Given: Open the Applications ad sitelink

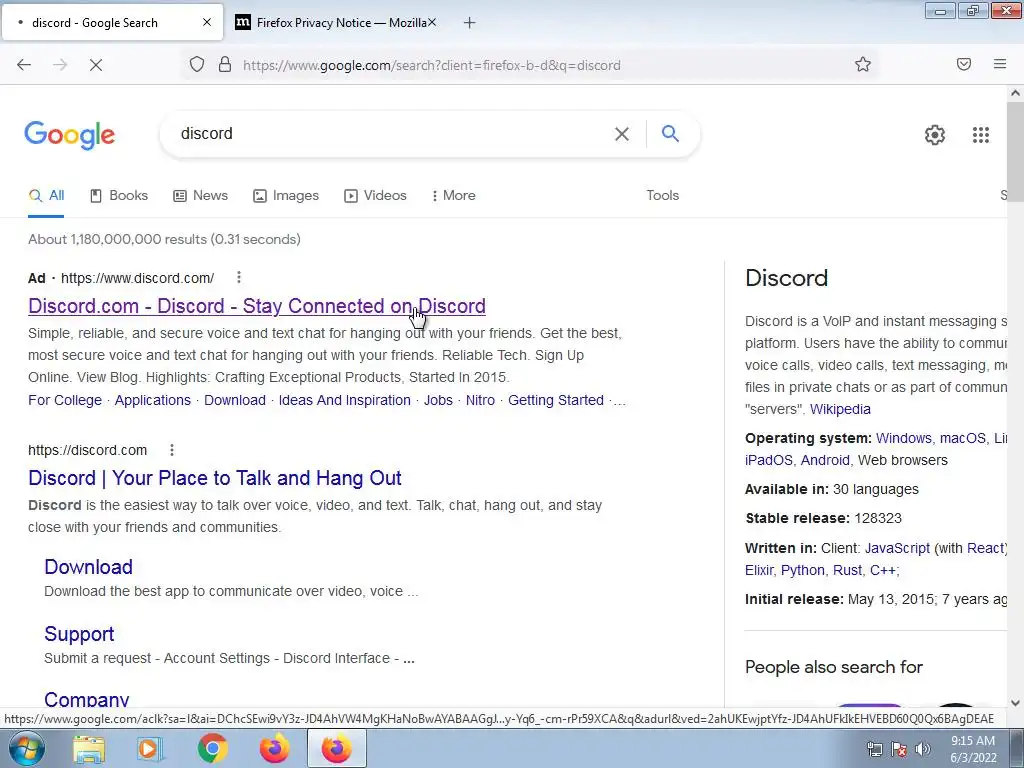Looking at the screenshot, I should click(x=153, y=400).
